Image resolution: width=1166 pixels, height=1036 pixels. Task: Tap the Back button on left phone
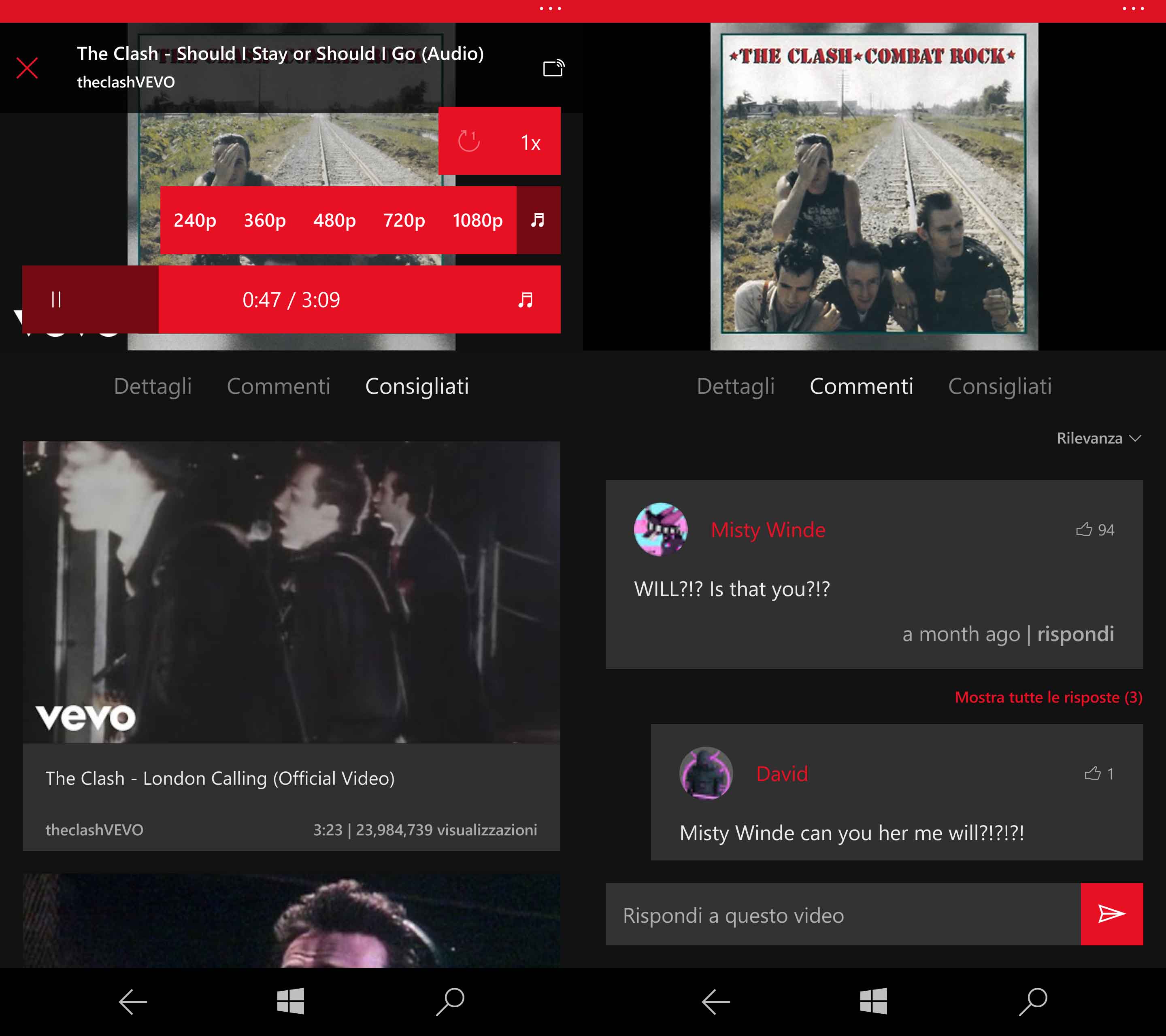132,1001
